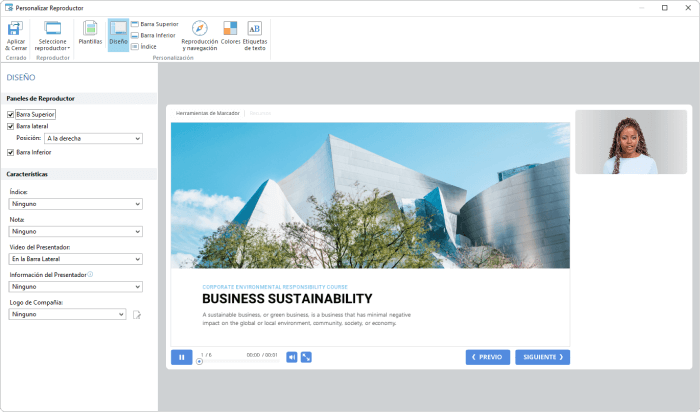Click the playback progress slider handle

pyautogui.click(x=200, y=362)
